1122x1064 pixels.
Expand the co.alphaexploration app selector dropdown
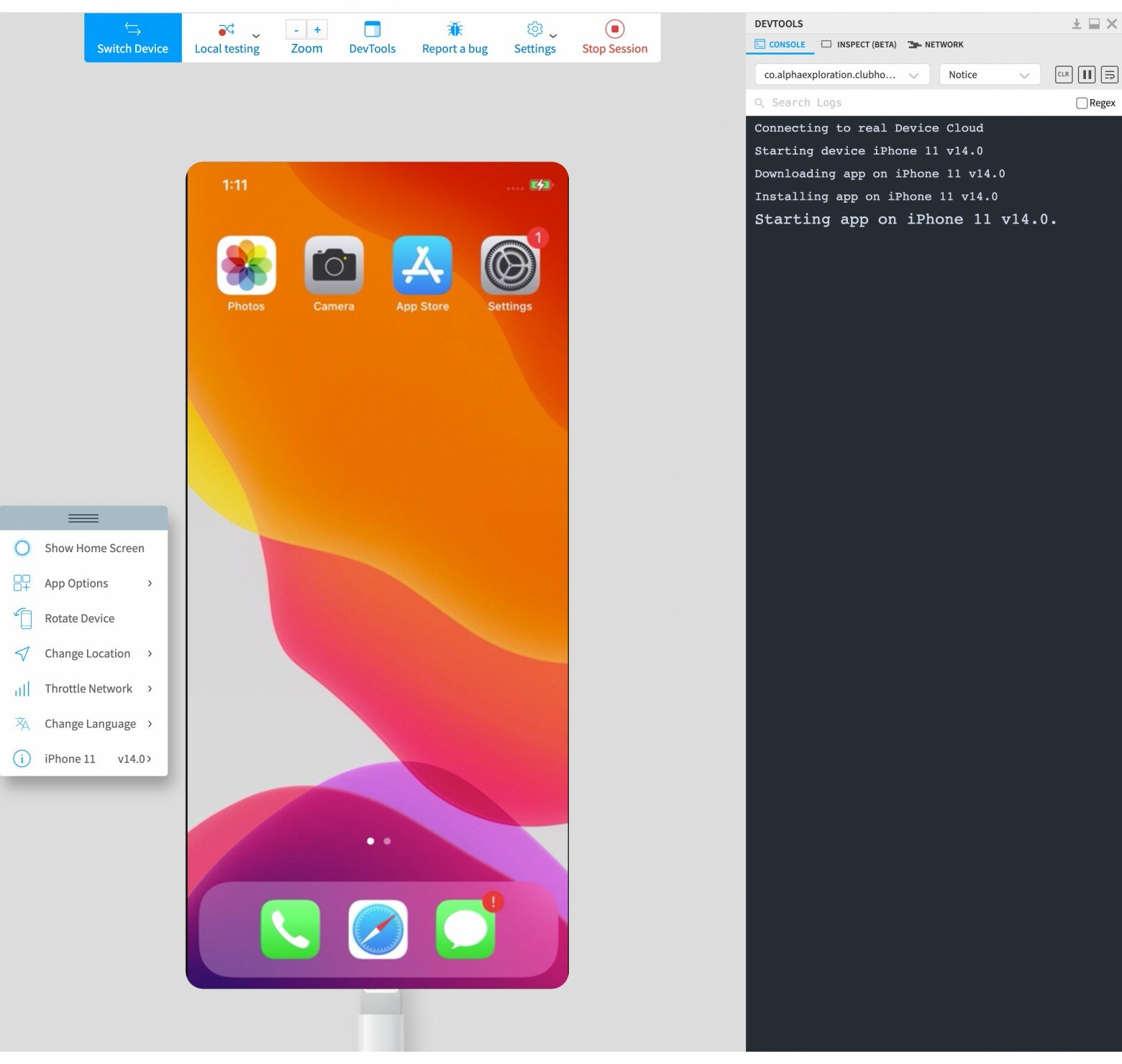point(841,75)
